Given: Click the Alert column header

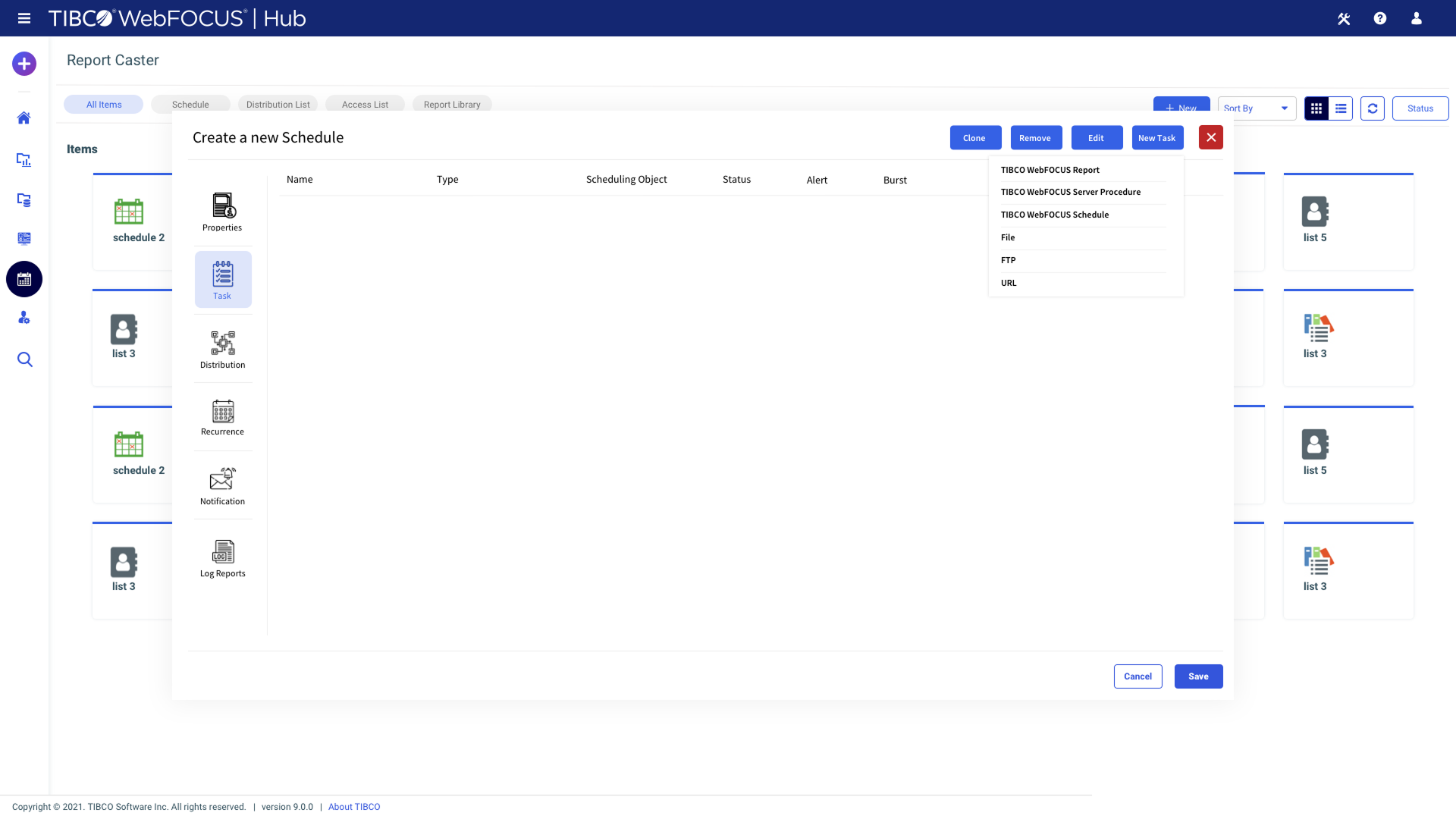Looking at the screenshot, I should point(817,180).
